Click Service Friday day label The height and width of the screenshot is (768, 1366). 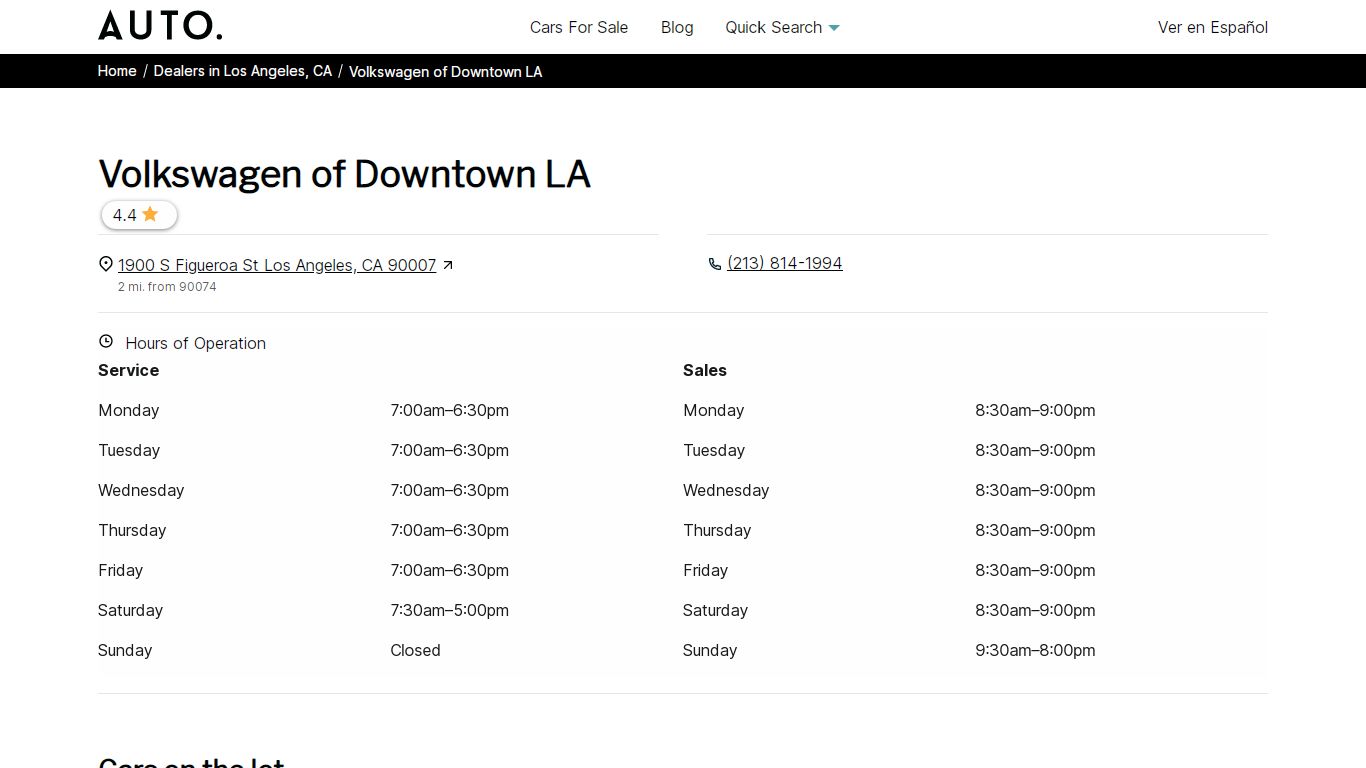[121, 570]
